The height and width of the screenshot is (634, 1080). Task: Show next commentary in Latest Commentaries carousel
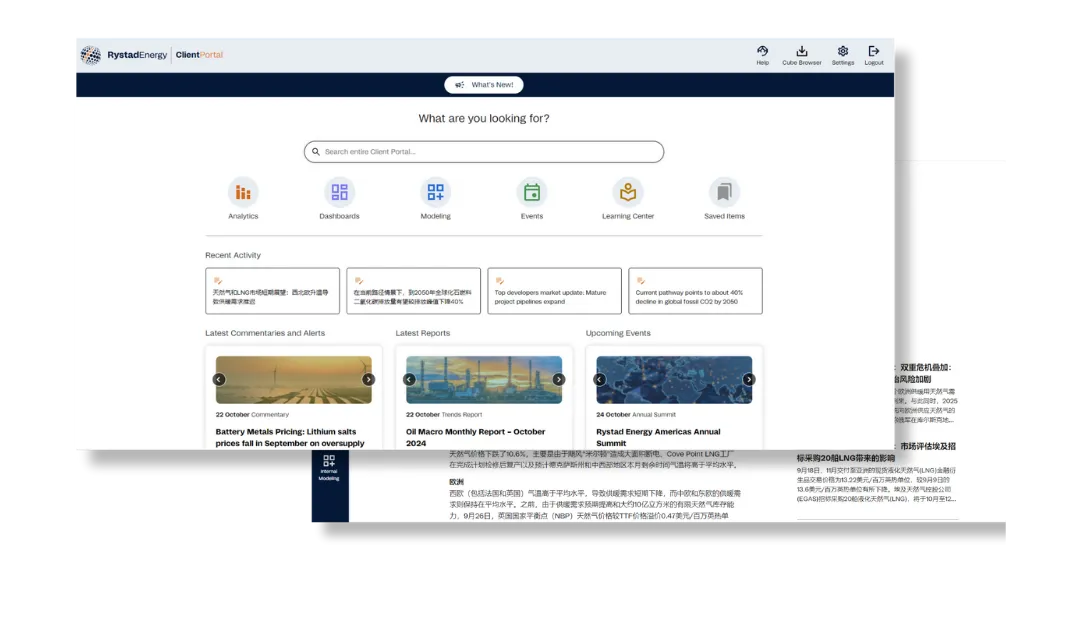coord(368,380)
